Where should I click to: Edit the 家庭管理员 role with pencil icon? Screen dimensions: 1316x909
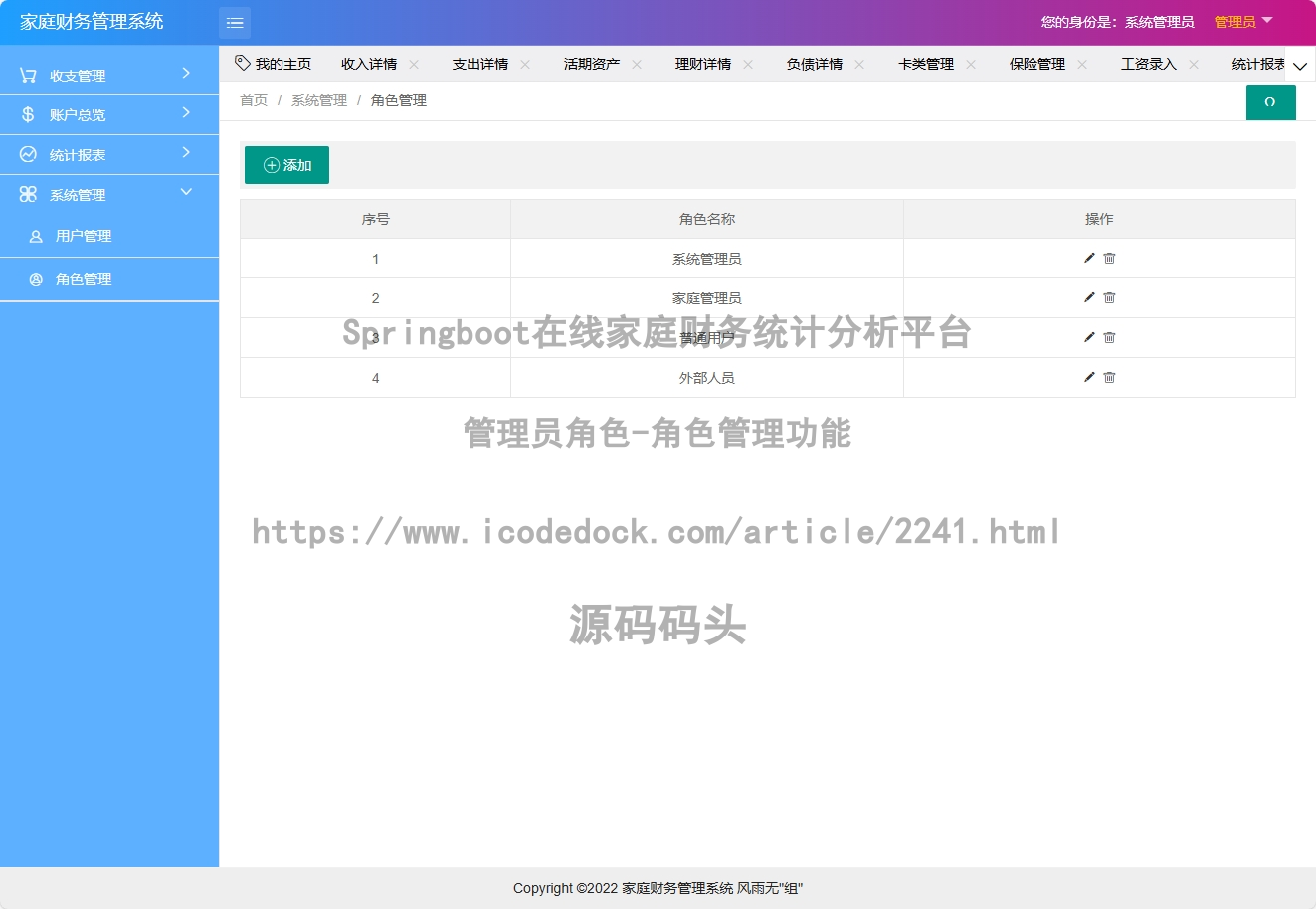1089,297
